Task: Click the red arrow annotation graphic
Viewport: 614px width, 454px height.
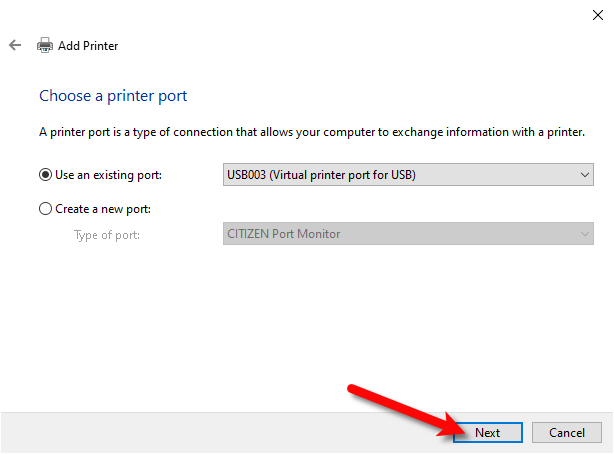Action: click(x=407, y=411)
